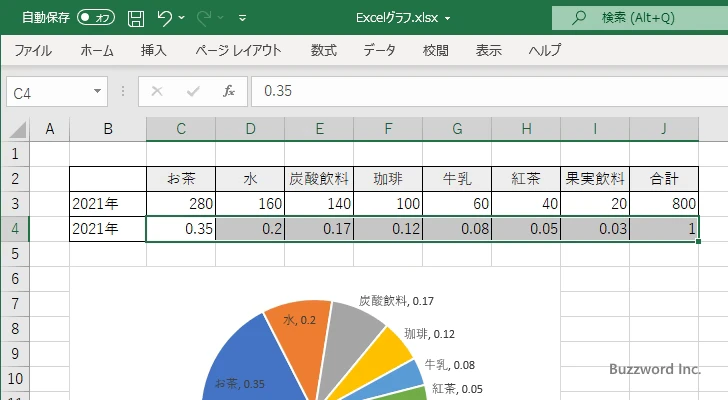Click cell containing 0.17
Image resolution: width=728 pixels, height=400 pixels.
click(x=319, y=229)
